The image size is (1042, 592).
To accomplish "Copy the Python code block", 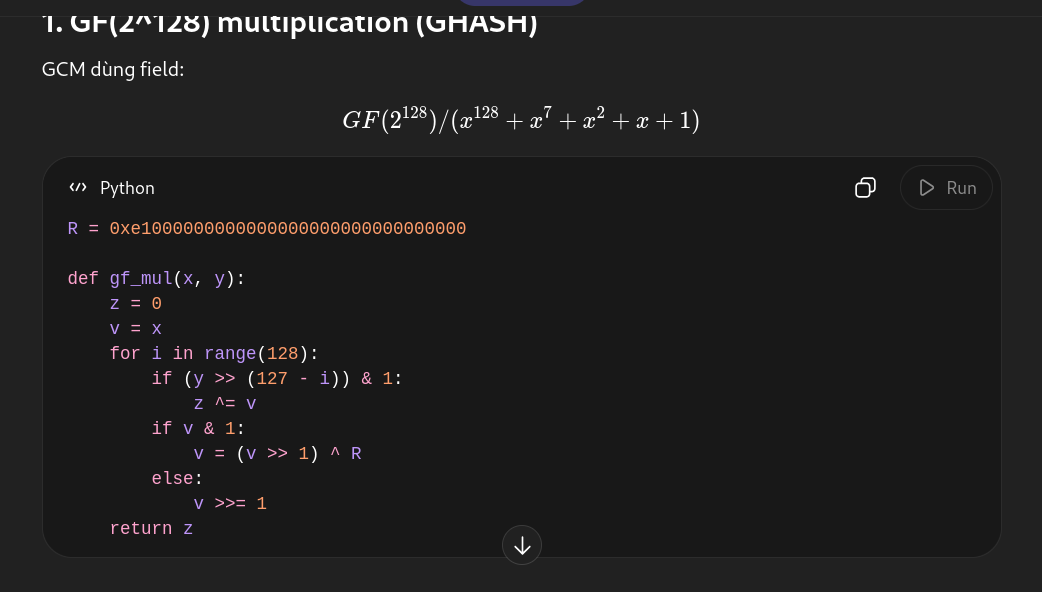I will coord(865,188).
